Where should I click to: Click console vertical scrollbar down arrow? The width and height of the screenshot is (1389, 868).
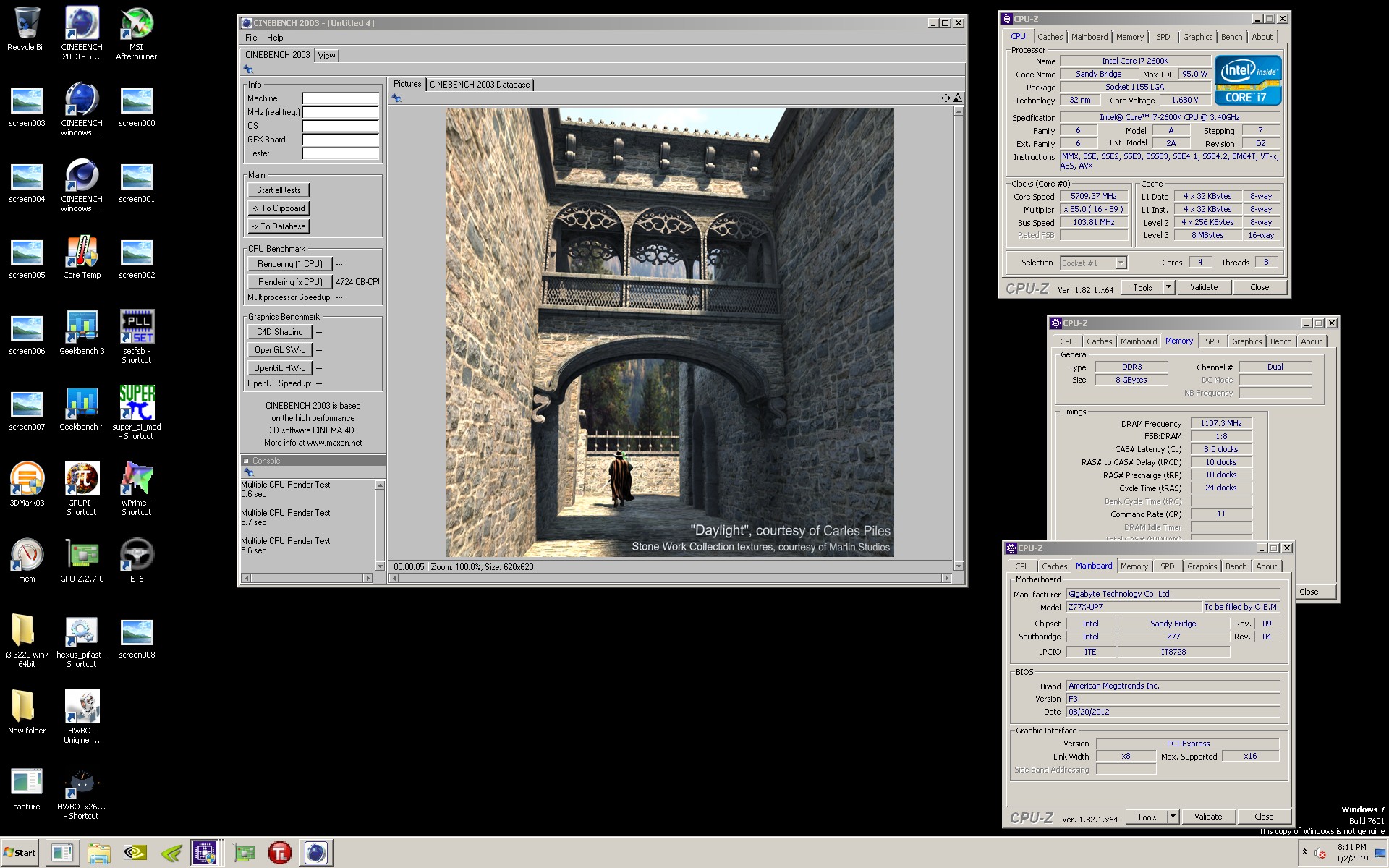pyautogui.click(x=380, y=566)
